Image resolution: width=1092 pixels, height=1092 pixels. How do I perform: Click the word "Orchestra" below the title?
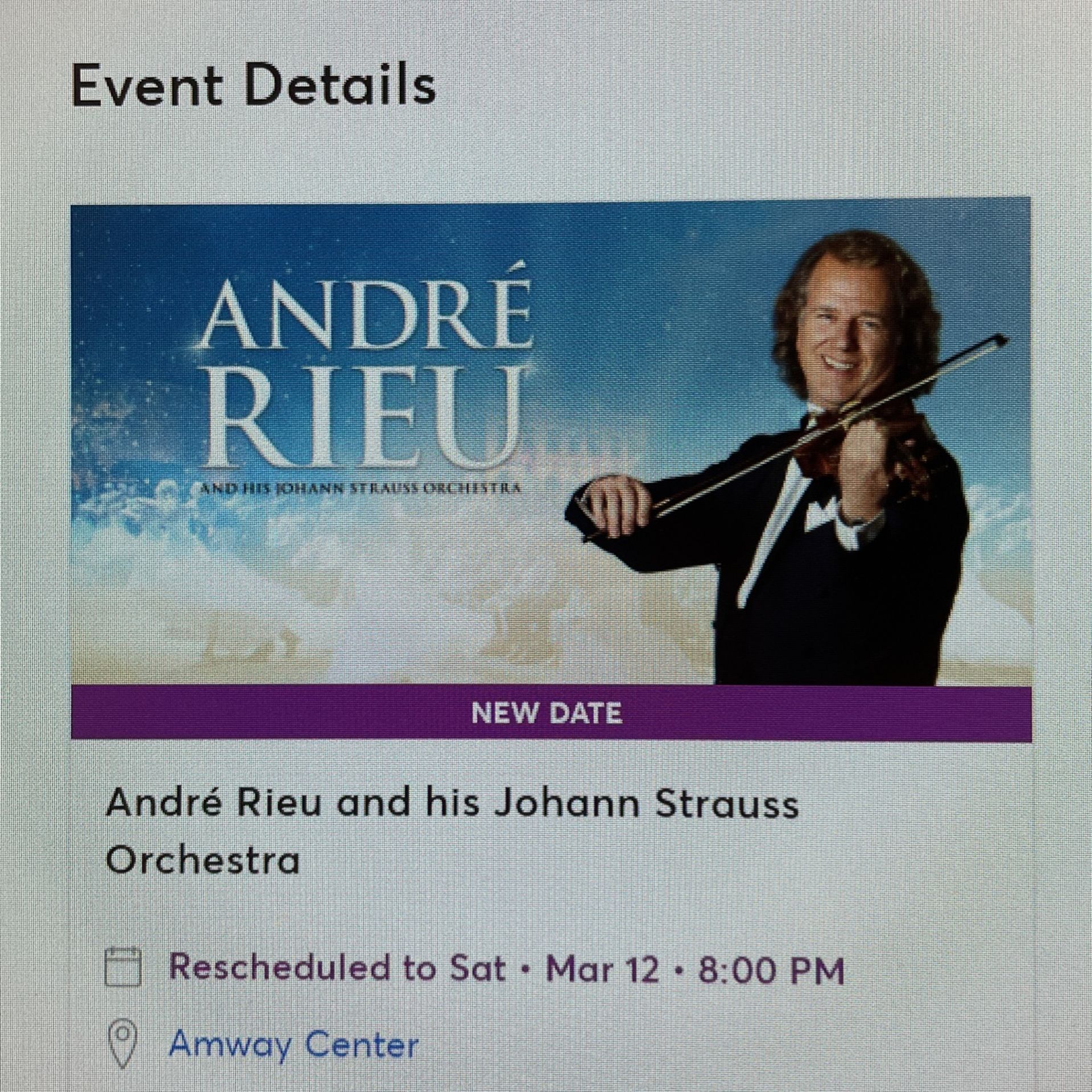click(202, 861)
